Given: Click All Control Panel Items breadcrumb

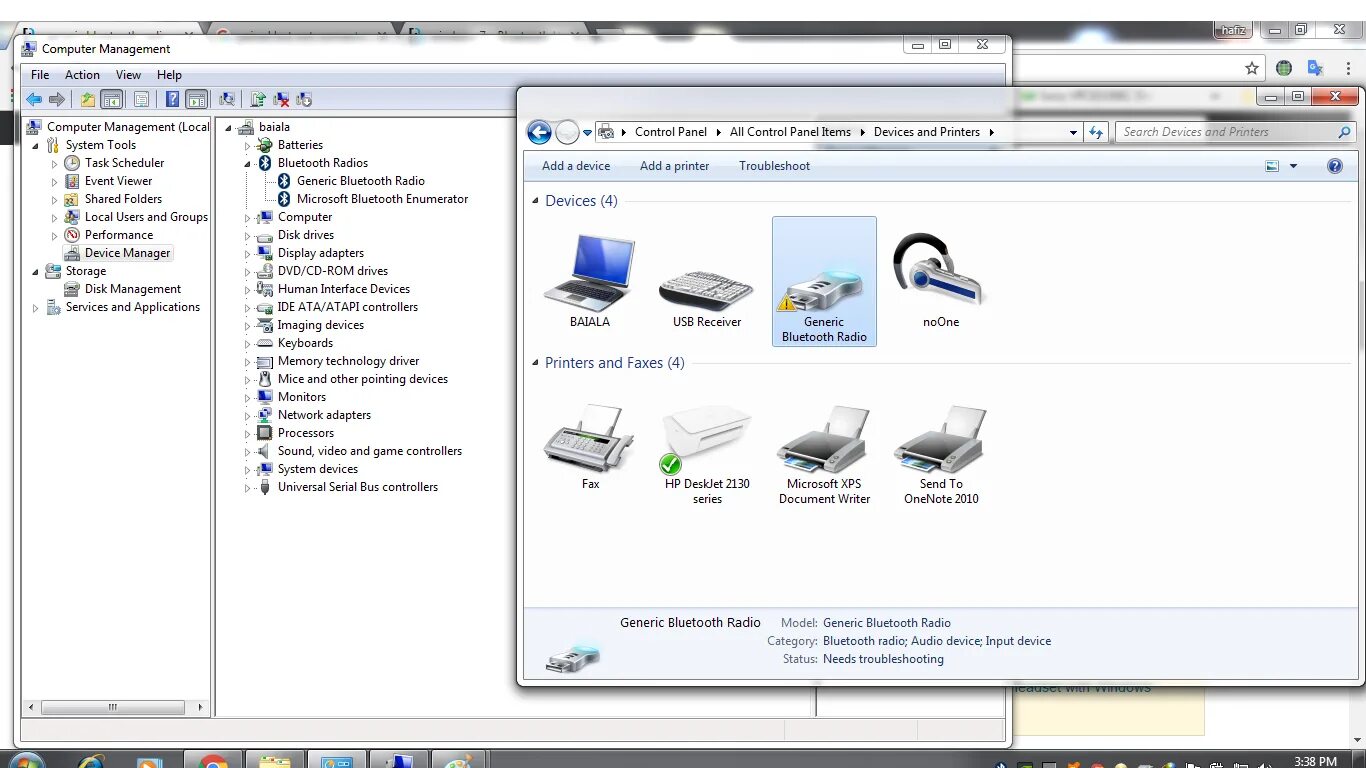Looking at the screenshot, I should click(790, 132).
